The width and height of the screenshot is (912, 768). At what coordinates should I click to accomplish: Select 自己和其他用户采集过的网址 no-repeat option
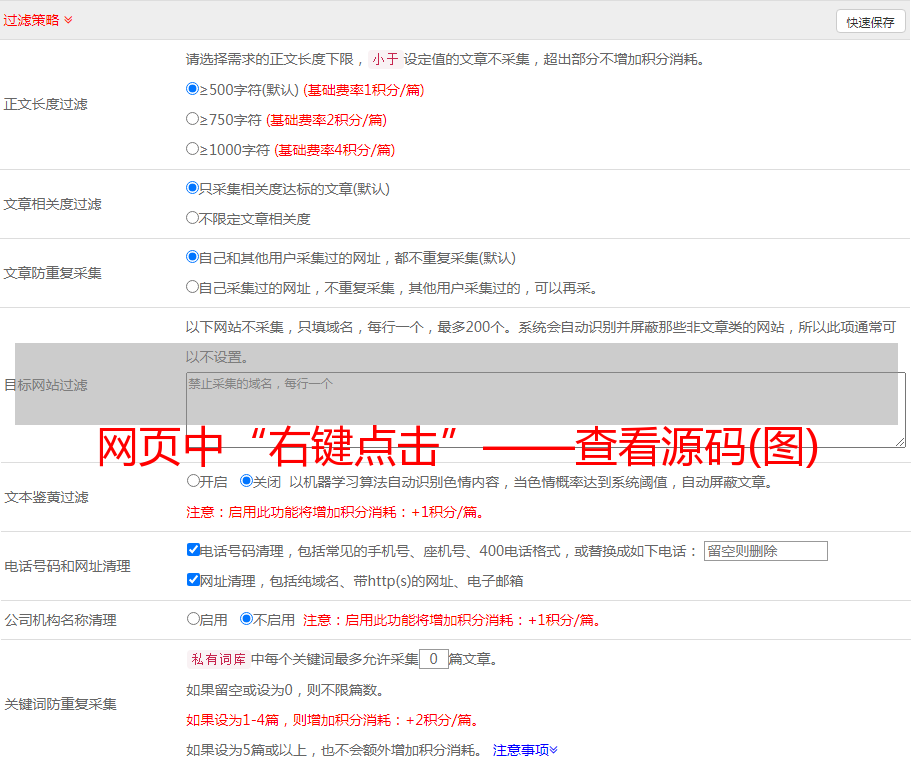click(193, 257)
